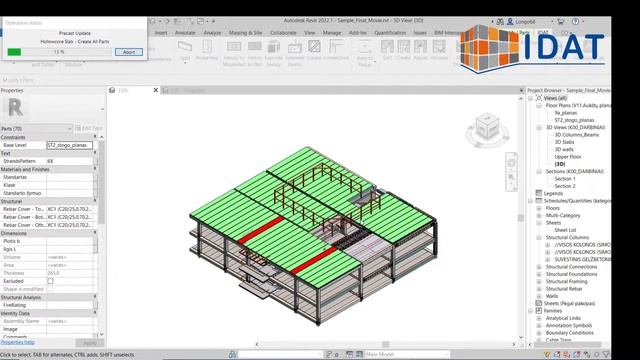The height and width of the screenshot is (360, 640).
Task: Click the FireRating value field
Action: (x=69, y=305)
